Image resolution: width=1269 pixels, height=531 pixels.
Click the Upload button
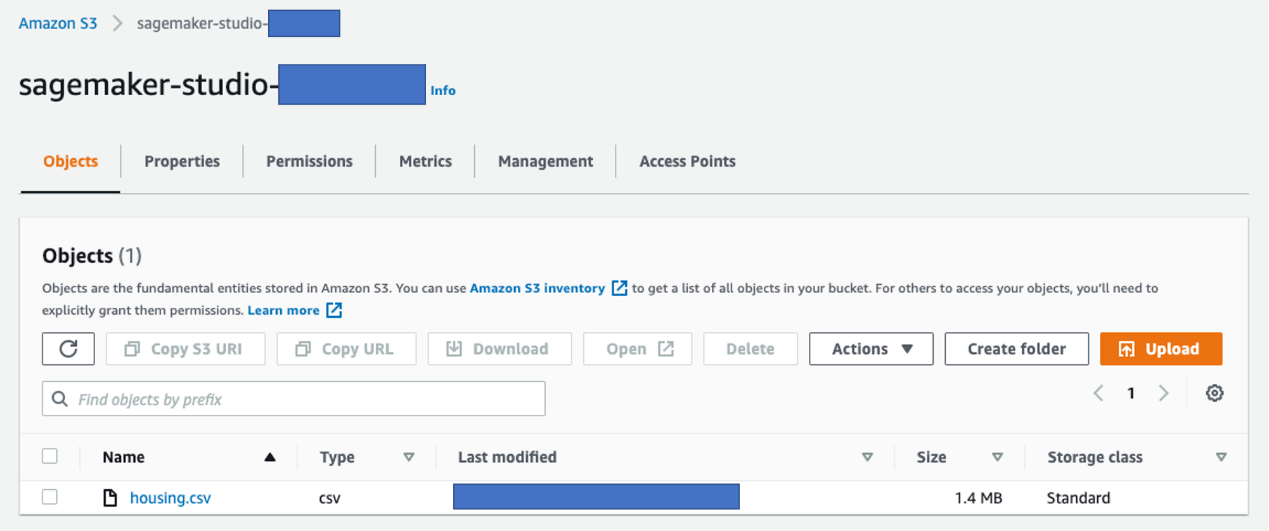1161,349
